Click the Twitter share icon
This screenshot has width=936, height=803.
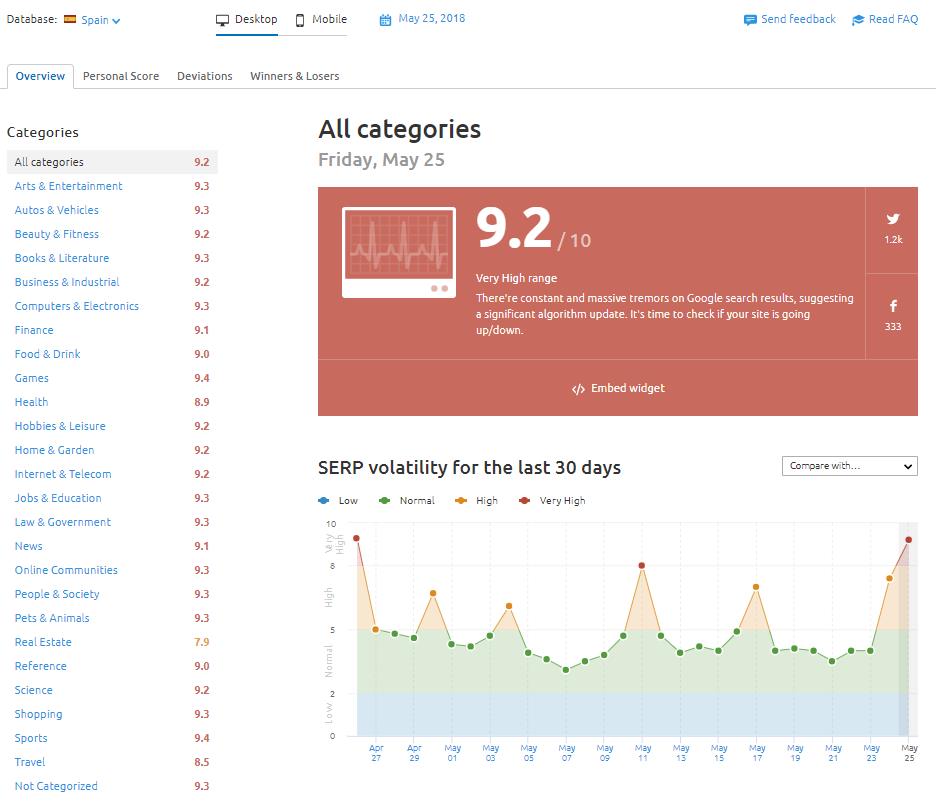click(x=892, y=219)
